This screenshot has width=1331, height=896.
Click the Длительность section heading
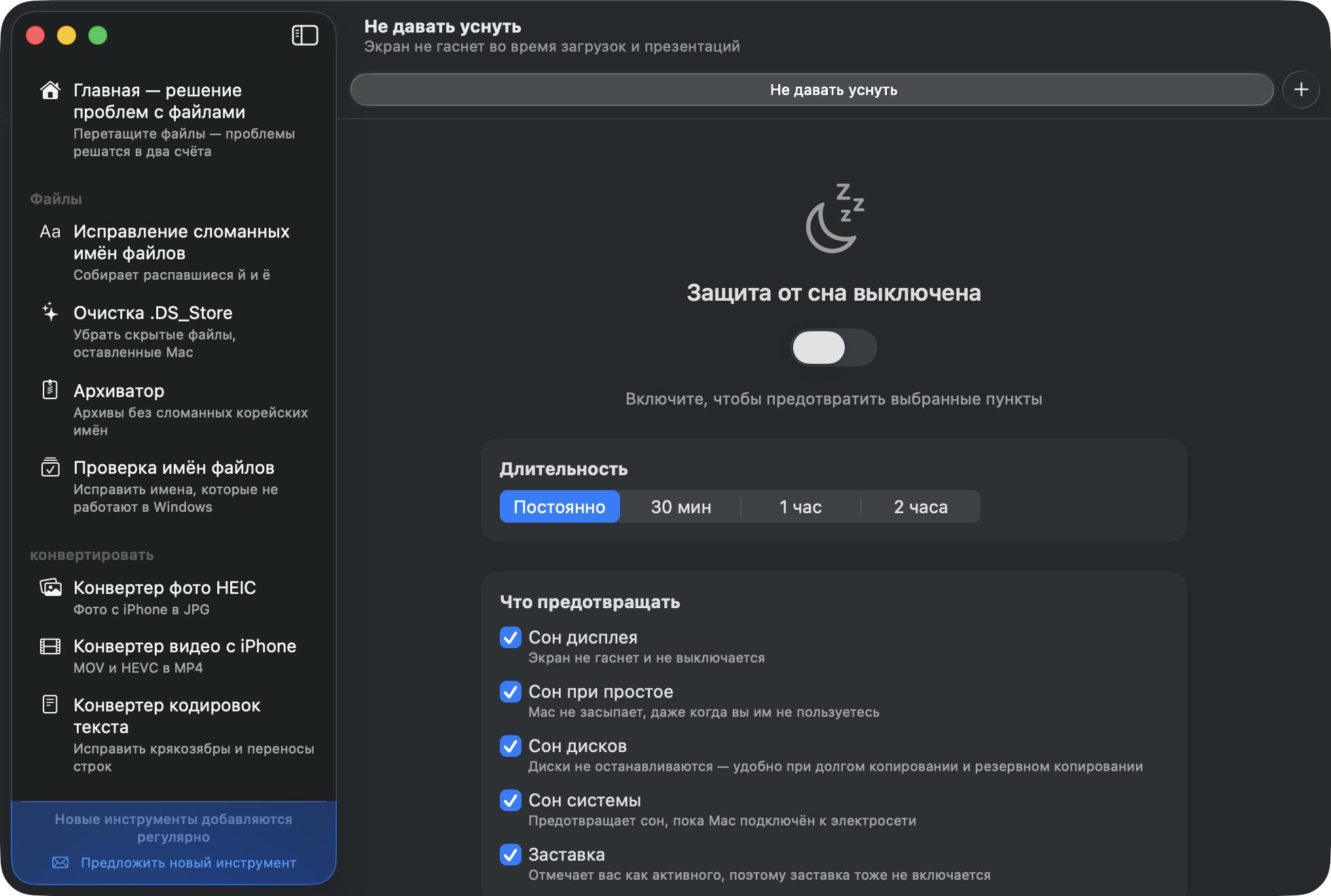pyautogui.click(x=564, y=469)
